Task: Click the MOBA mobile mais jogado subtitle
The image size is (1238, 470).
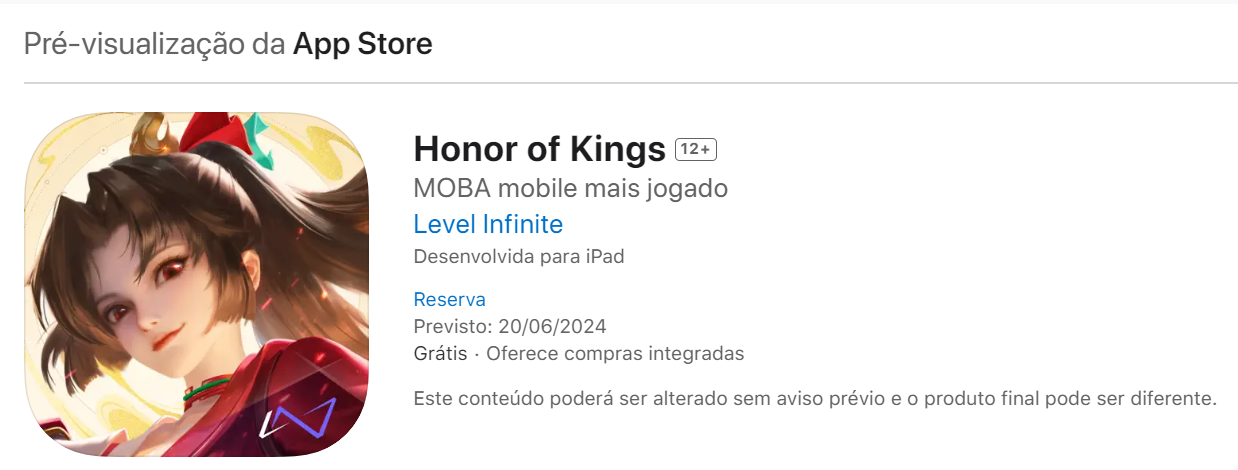Action: click(570, 188)
